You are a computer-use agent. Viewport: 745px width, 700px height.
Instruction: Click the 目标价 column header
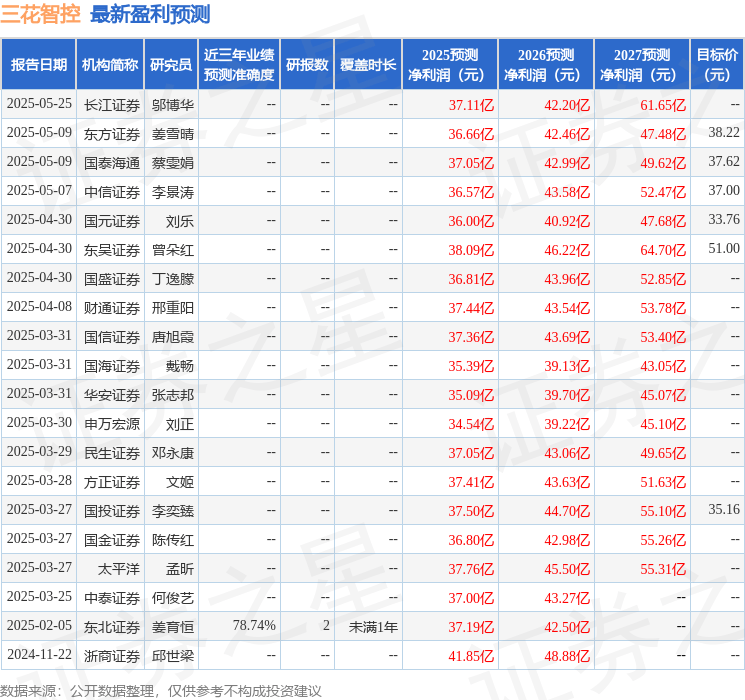point(717,65)
